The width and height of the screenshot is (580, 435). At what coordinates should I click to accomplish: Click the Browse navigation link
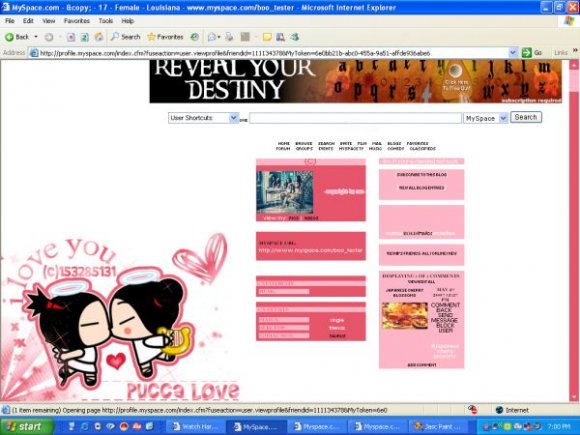tap(304, 144)
